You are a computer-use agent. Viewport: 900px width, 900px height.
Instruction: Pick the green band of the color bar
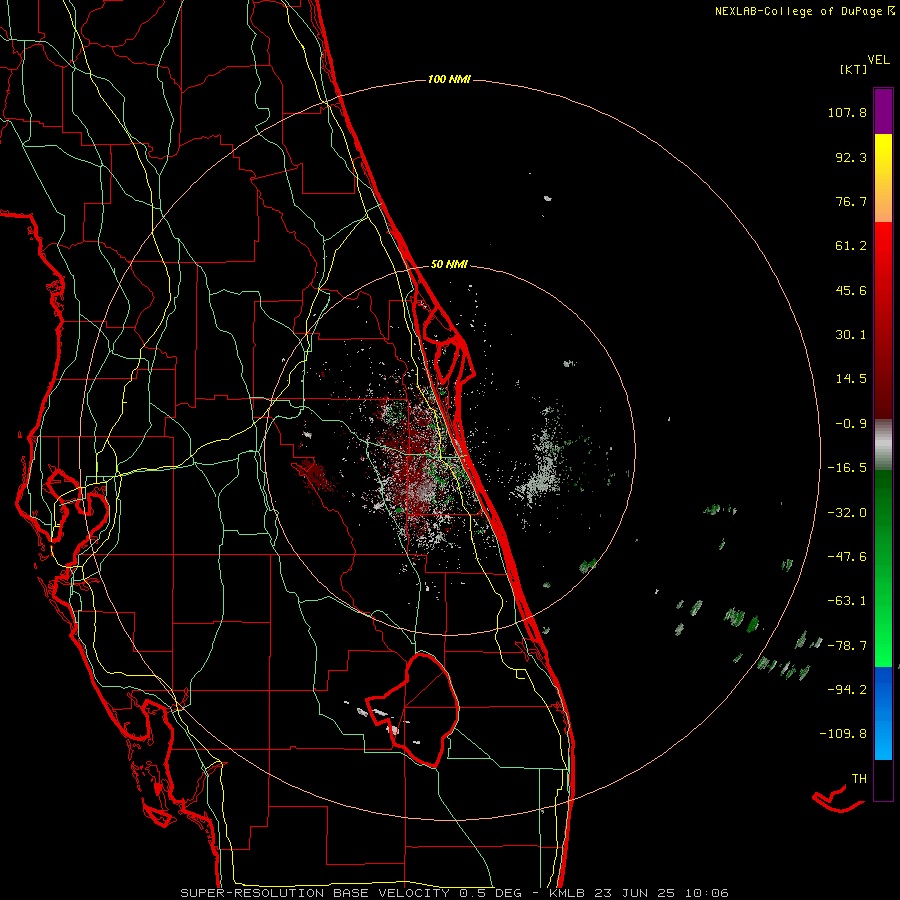[883, 568]
